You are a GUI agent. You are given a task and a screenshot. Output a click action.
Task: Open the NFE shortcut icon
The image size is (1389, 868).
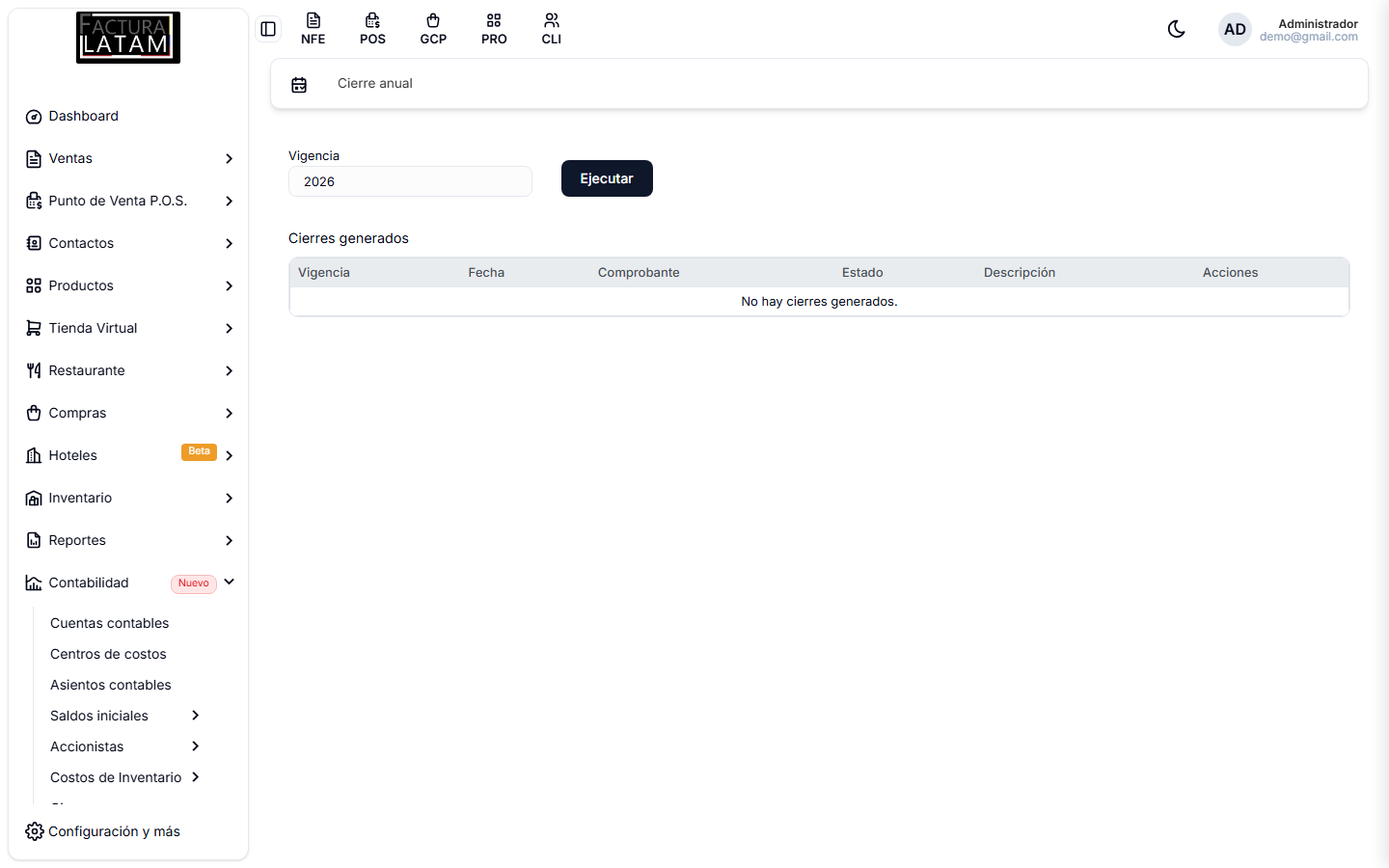coord(313,29)
